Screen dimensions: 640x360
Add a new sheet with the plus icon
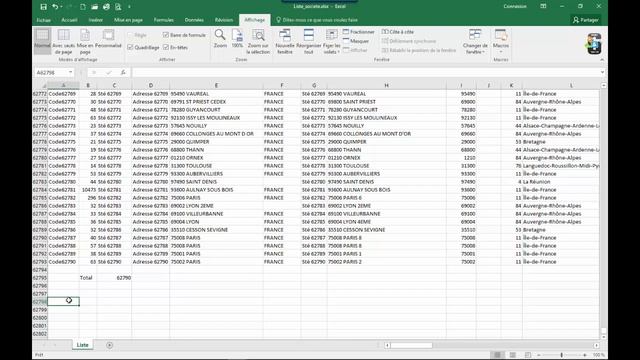pyautogui.click(x=109, y=345)
